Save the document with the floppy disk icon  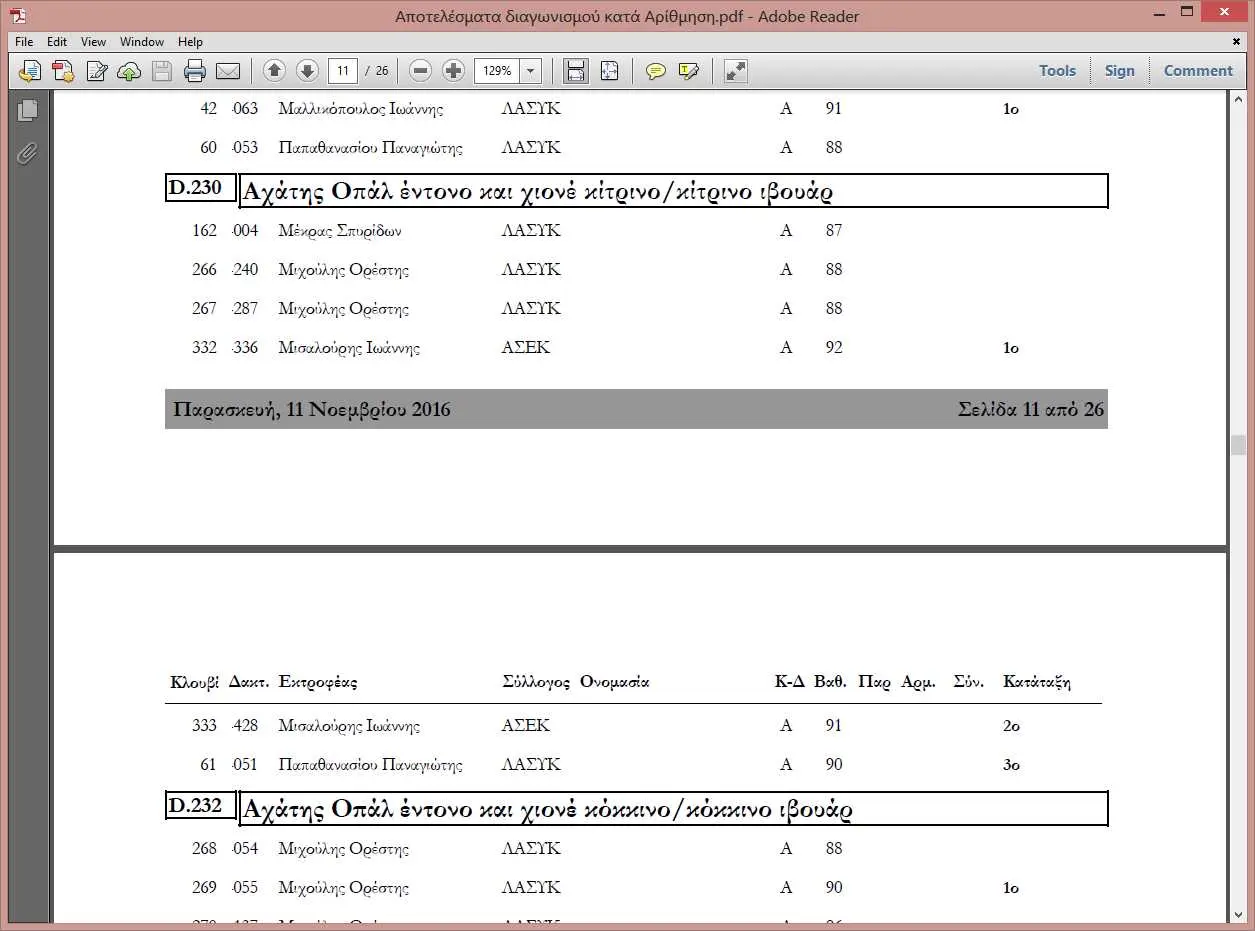click(162, 71)
